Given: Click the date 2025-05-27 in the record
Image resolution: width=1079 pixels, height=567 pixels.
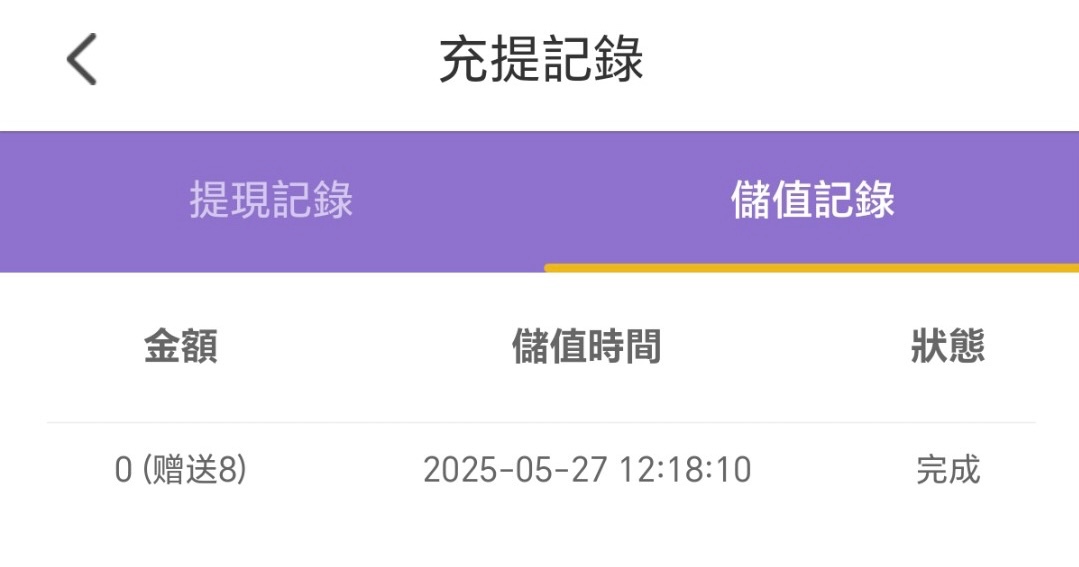Looking at the screenshot, I should (x=516, y=470).
